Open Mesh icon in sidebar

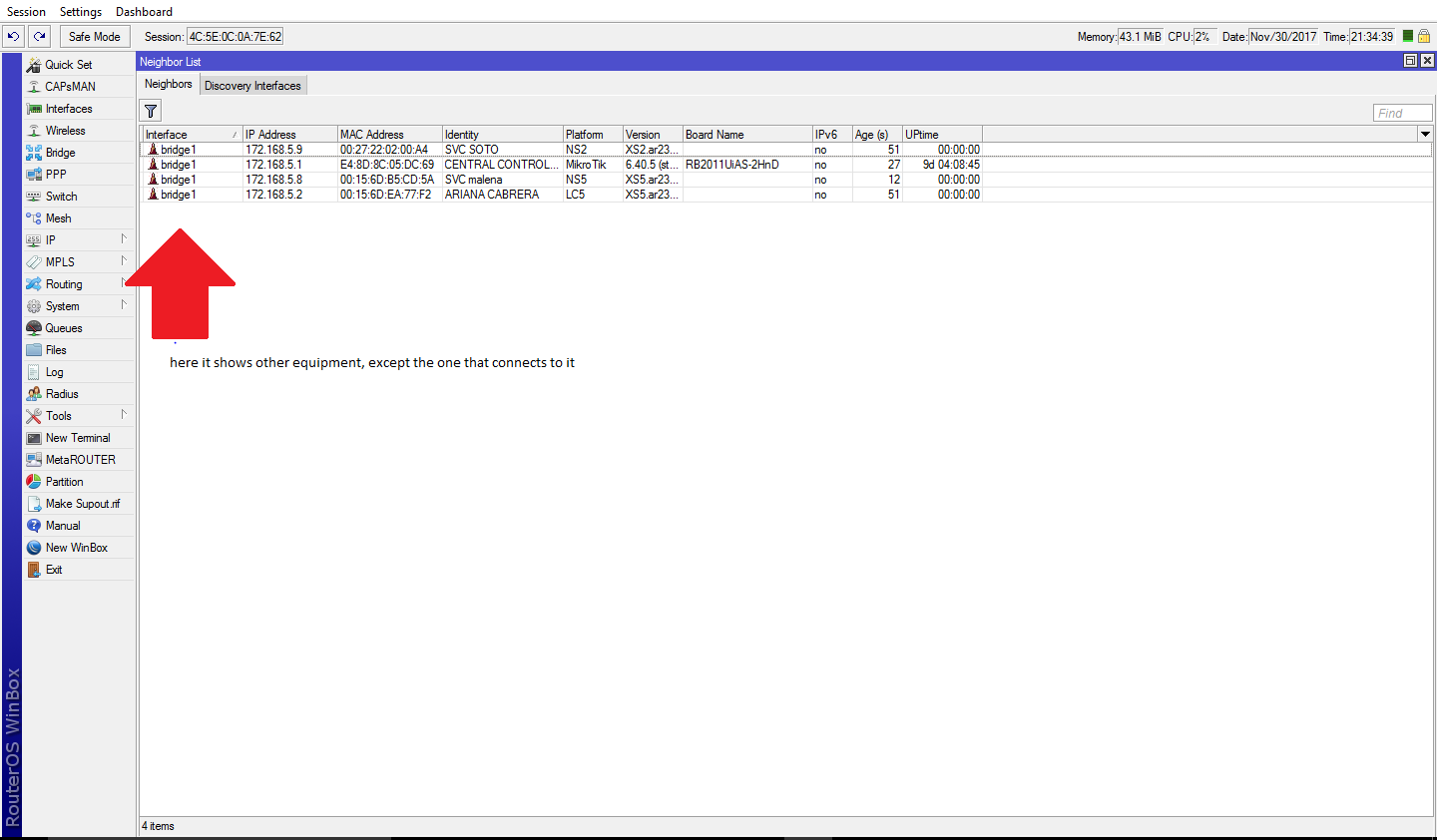(x=34, y=218)
